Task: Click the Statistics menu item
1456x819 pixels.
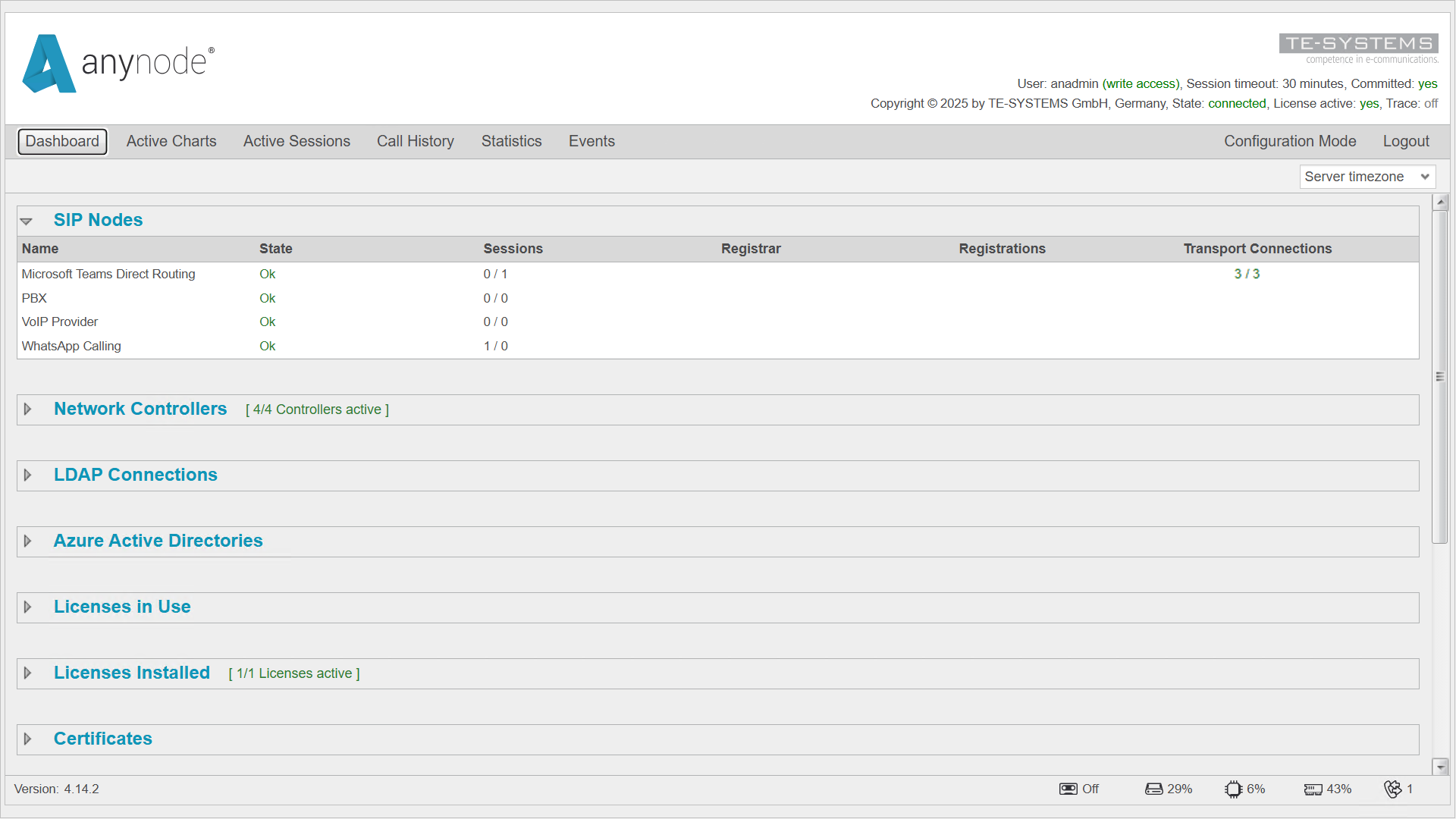Action: pyautogui.click(x=511, y=141)
